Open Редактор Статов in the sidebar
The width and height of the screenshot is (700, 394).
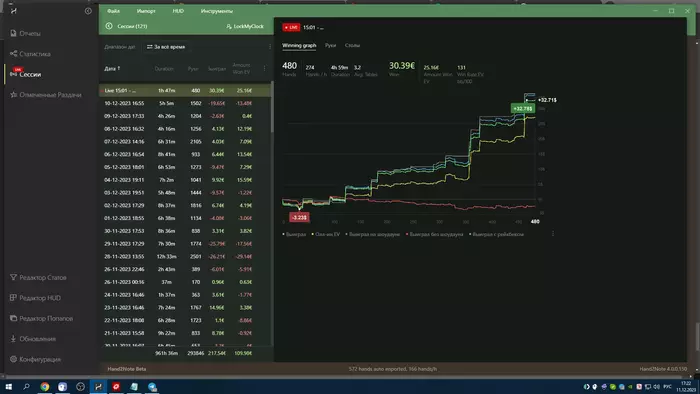tap(38, 278)
